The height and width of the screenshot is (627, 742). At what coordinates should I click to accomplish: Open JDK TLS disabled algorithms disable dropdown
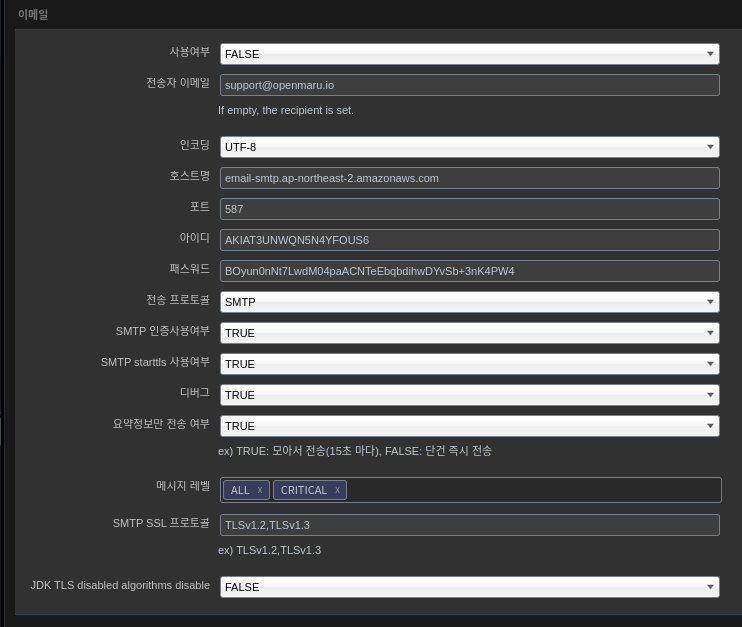469,587
